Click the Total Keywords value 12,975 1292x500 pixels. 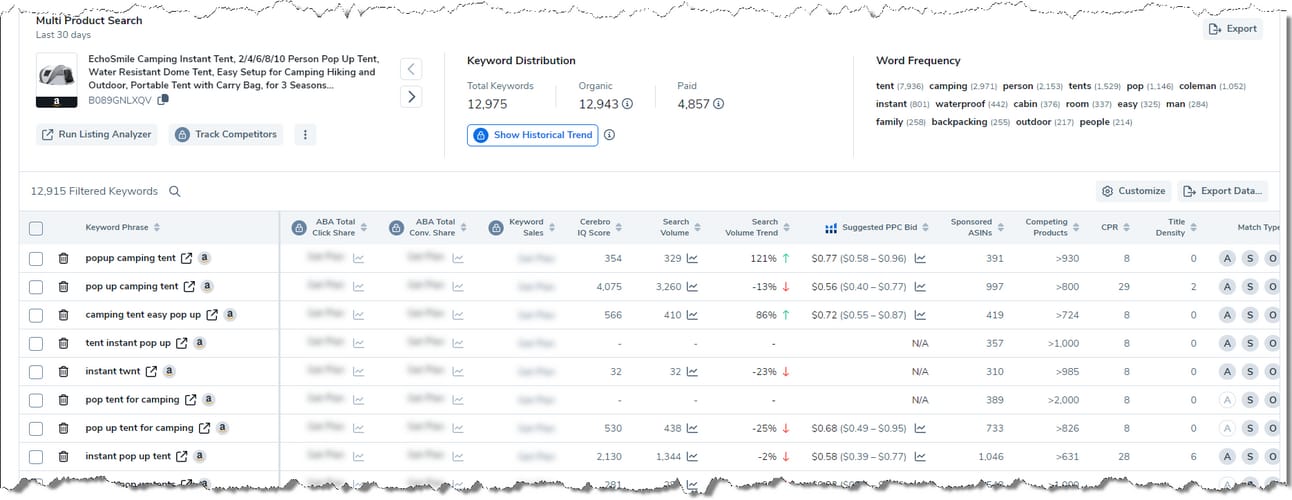point(487,104)
